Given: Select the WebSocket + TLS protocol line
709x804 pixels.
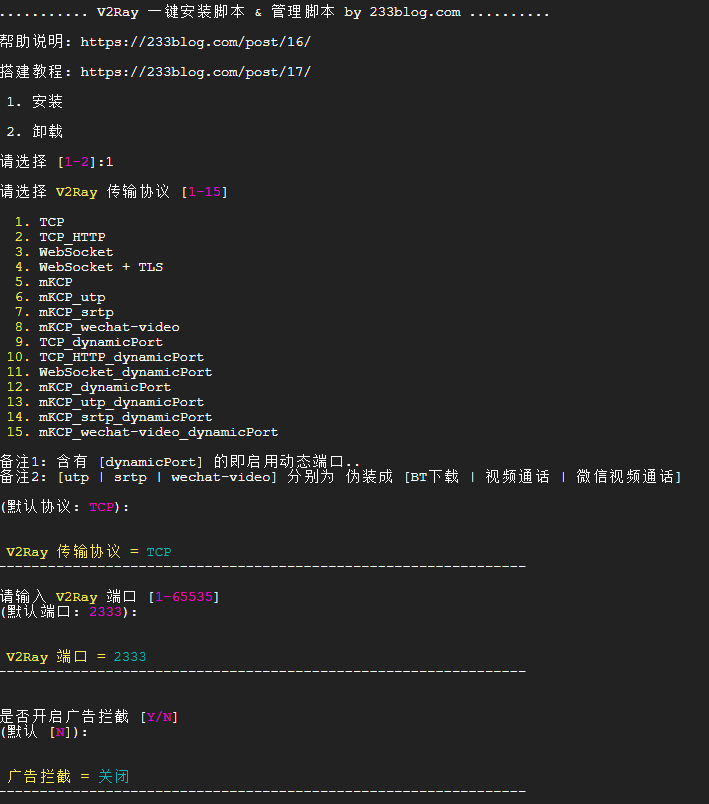Looking at the screenshot, I should coord(100,267).
